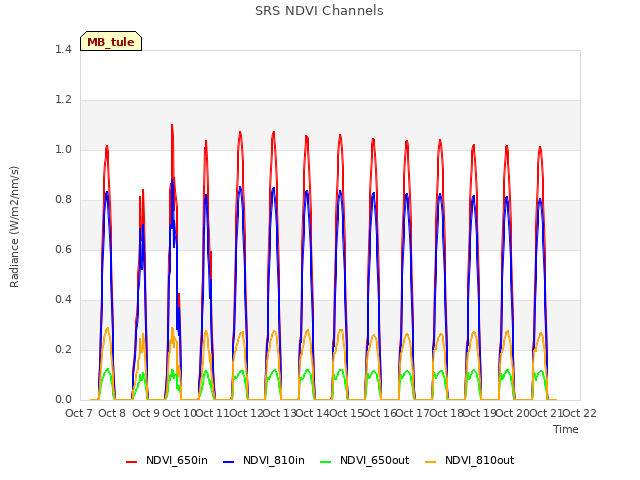The width and height of the screenshot is (640, 480).
Task: Click the red NDVI_650in legend swatch
Action: 131,462
